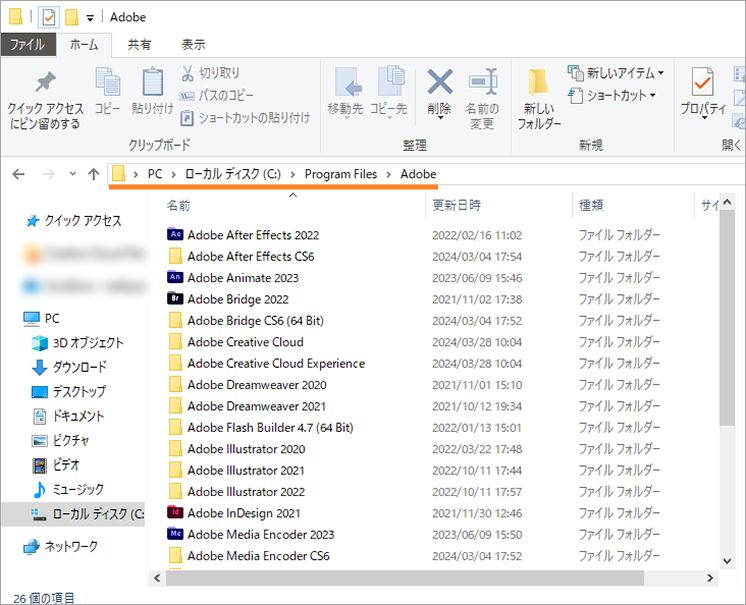
Task: Open the New item (新しいアイテム) dropdown
Action: click(616, 73)
